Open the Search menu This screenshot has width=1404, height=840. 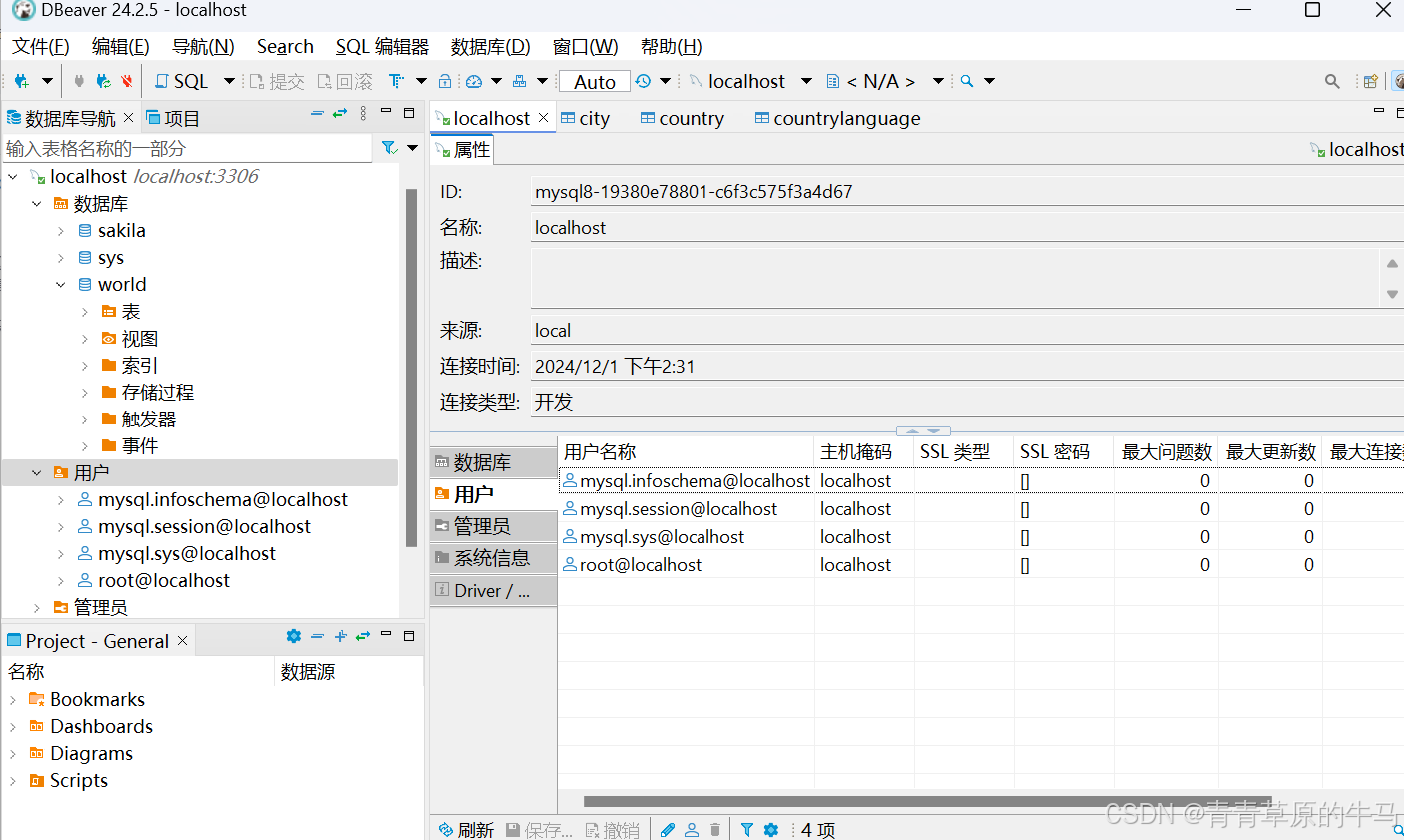[x=285, y=46]
